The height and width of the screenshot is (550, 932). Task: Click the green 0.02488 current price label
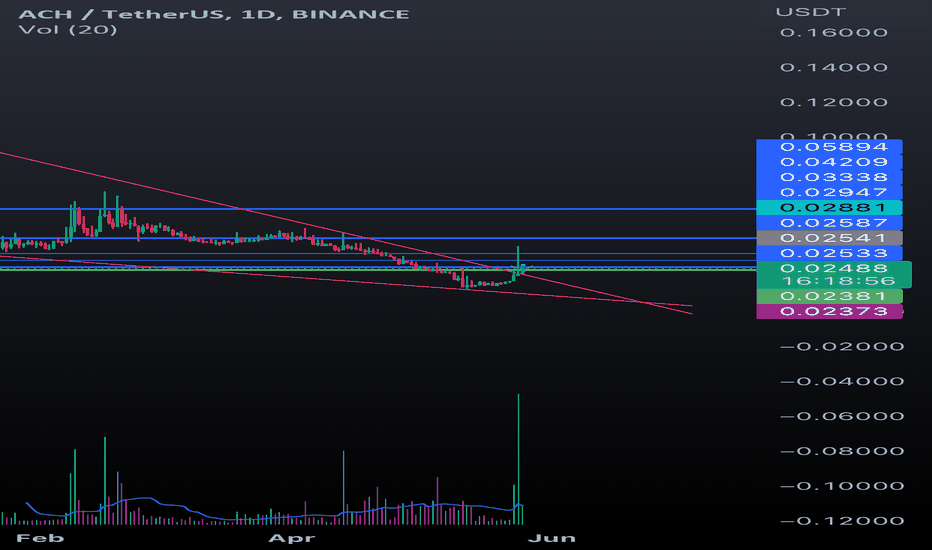pyautogui.click(x=833, y=269)
